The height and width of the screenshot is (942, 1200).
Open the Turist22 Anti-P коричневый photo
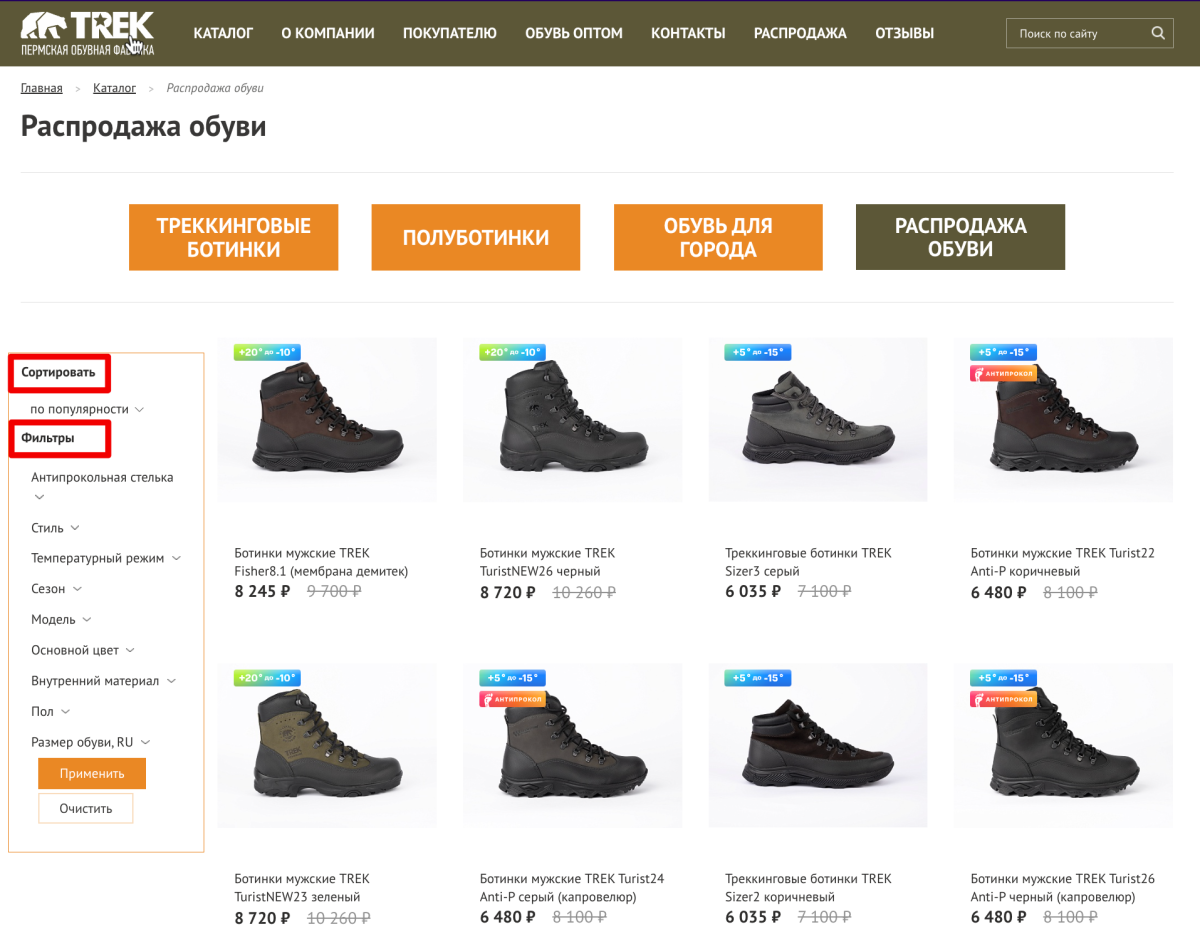(1063, 420)
